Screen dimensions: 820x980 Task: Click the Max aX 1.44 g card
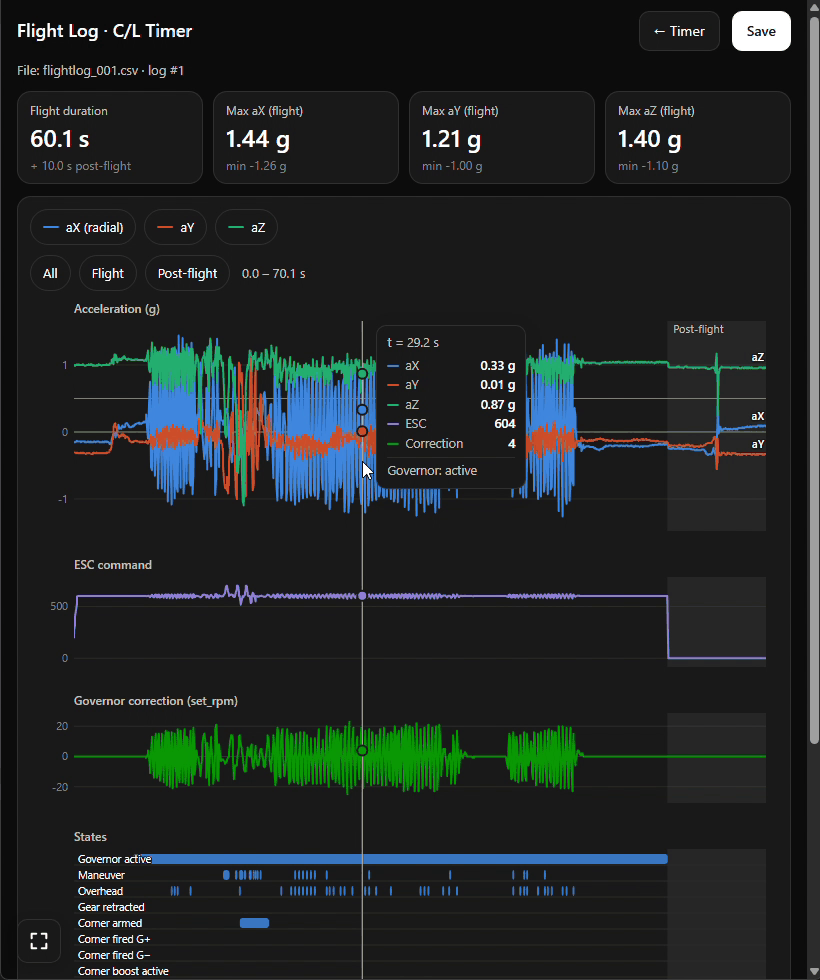pyautogui.click(x=306, y=138)
